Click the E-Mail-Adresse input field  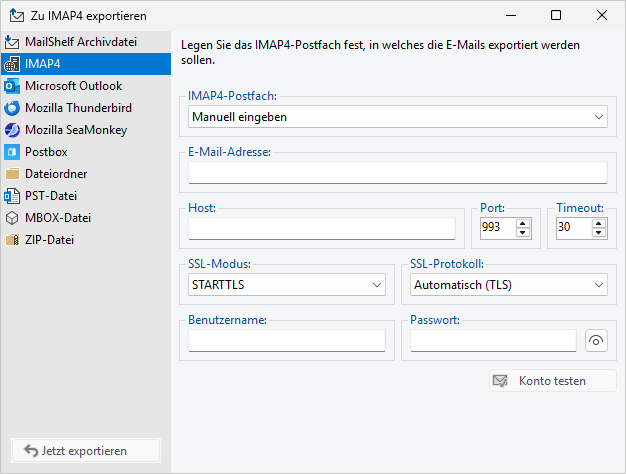(397, 173)
